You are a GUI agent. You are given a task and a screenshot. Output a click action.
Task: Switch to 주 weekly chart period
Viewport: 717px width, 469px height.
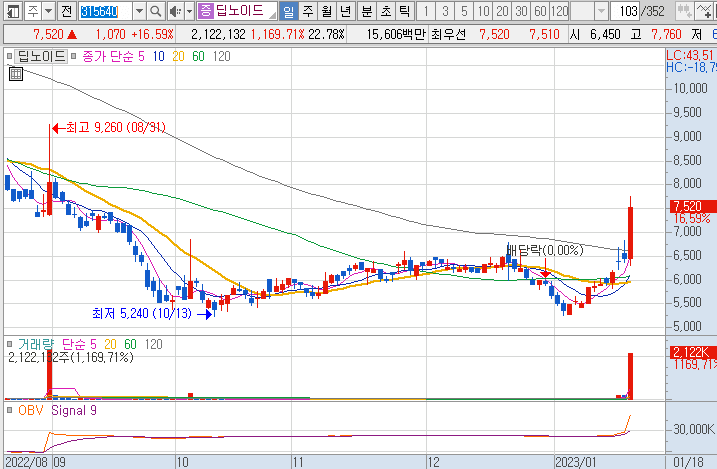pyautogui.click(x=308, y=11)
